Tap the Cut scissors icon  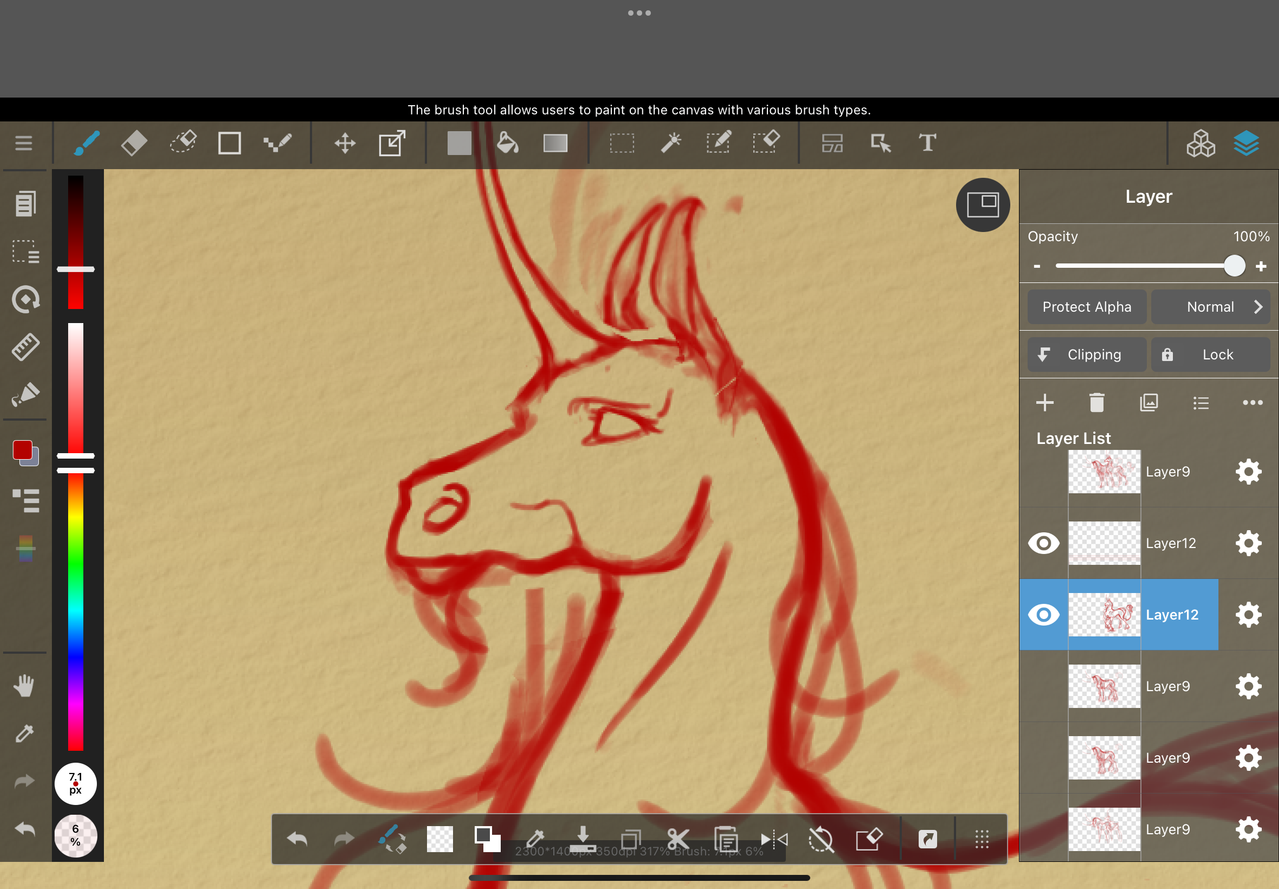pyautogui.click(x=678, y=839)
